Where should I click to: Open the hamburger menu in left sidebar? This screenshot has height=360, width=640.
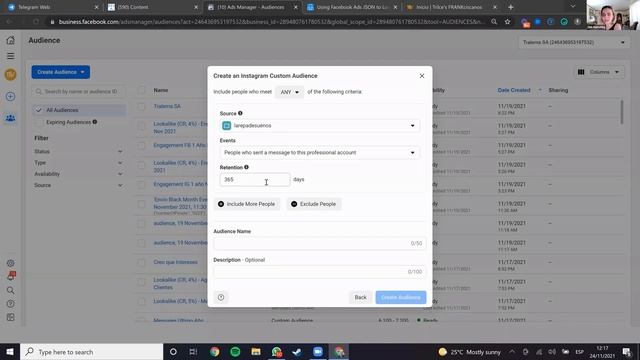click(11, 56)
